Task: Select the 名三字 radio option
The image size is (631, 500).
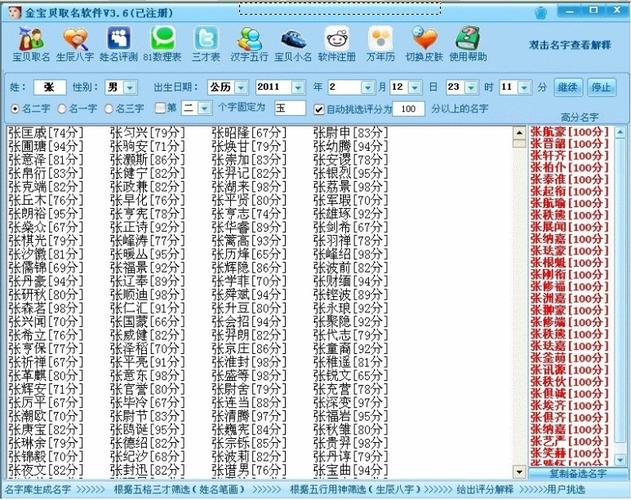Action: (x=111, y=108)
